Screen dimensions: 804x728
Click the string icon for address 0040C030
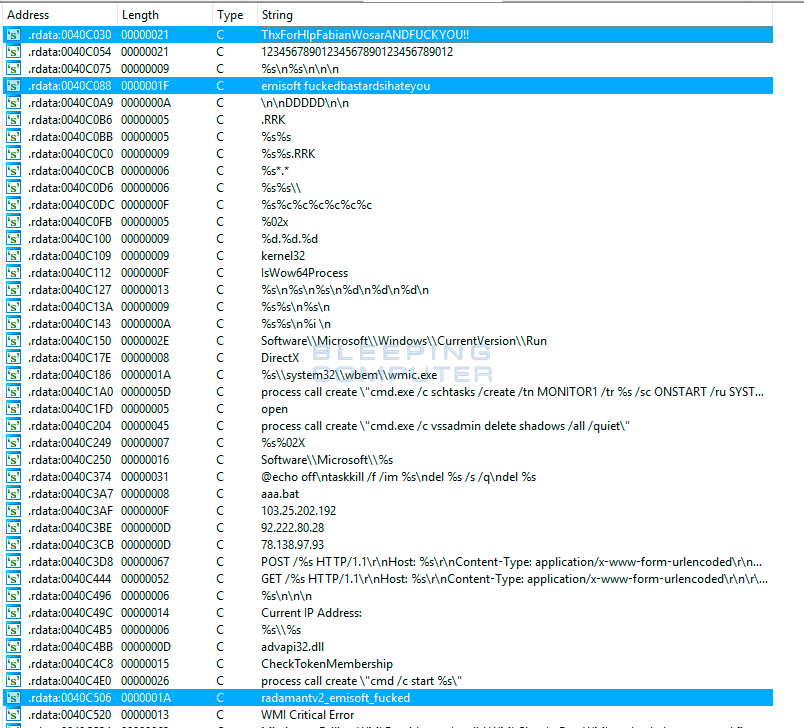coord(13,35)
